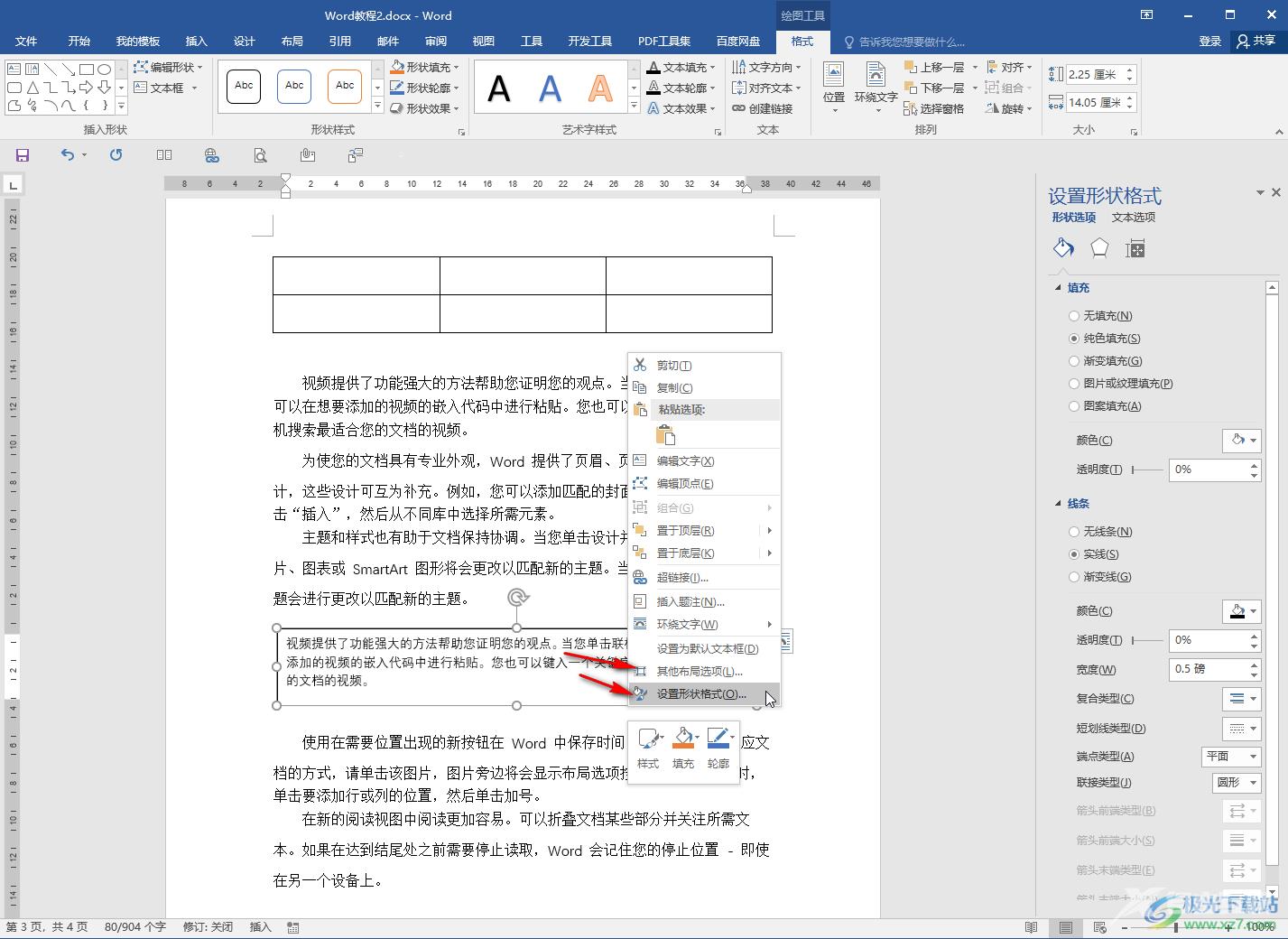Select the orange A WordArt style
This screenshot has width=1288, height=939.
click(600, 88)
